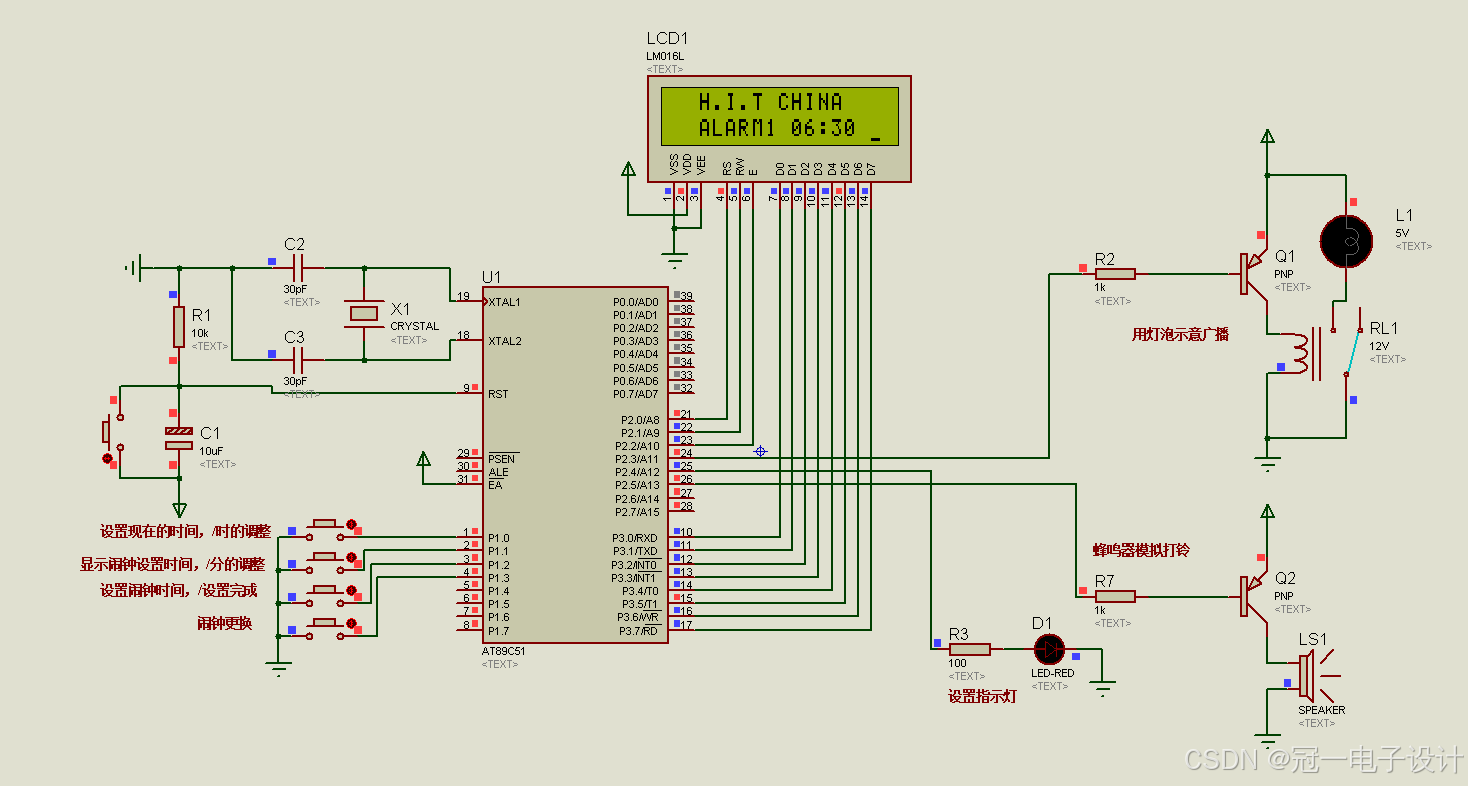1468x786 pixels.
Task: Click the 'LCD1' reference label
Action: coord(668,40)
